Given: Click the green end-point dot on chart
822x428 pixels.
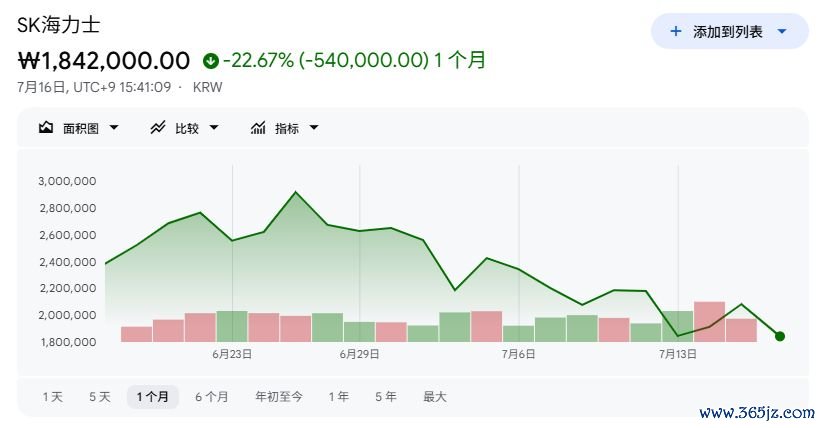Looking at the screenshot, I should tap(780, 336).
